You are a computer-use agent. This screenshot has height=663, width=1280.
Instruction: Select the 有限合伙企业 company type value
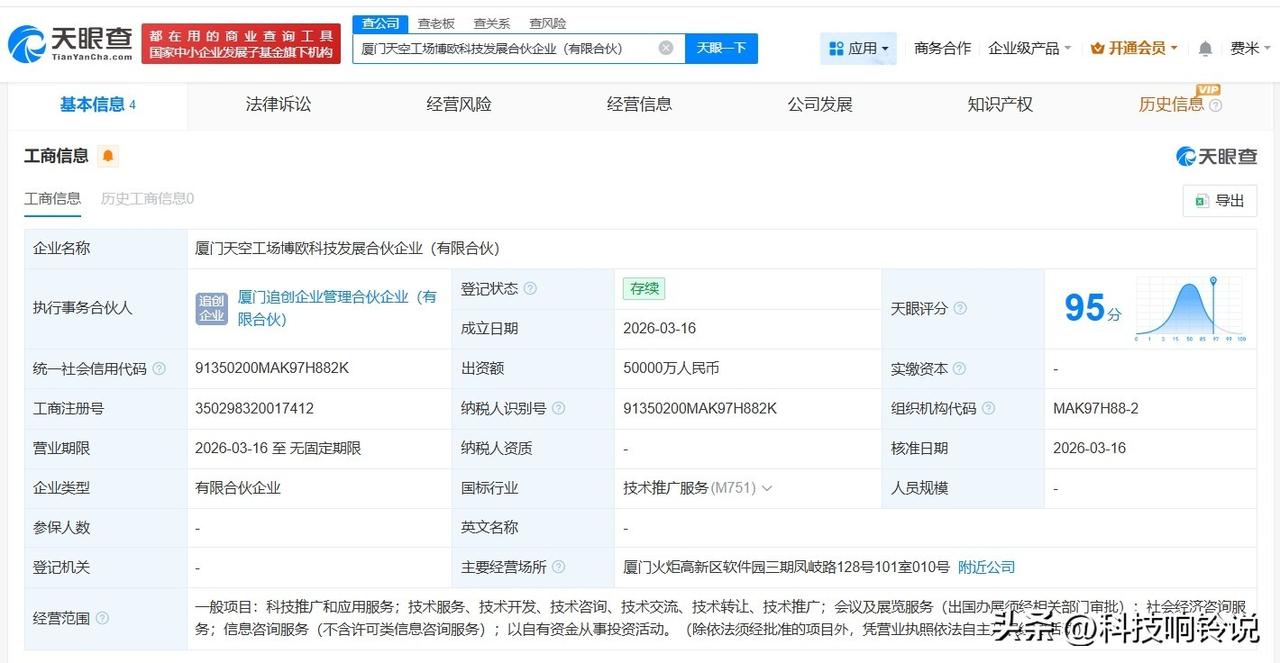click(x=238, y=488)
